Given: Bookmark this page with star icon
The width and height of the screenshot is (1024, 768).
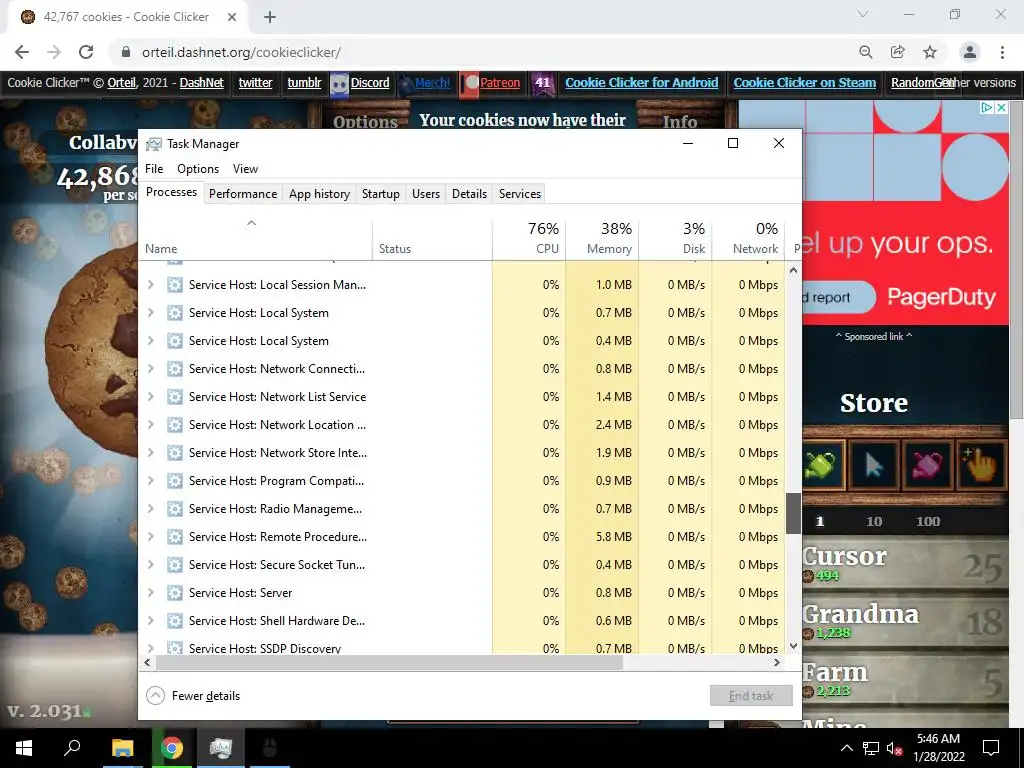Looking at the screenshot, I should click(x=930, y=52).
